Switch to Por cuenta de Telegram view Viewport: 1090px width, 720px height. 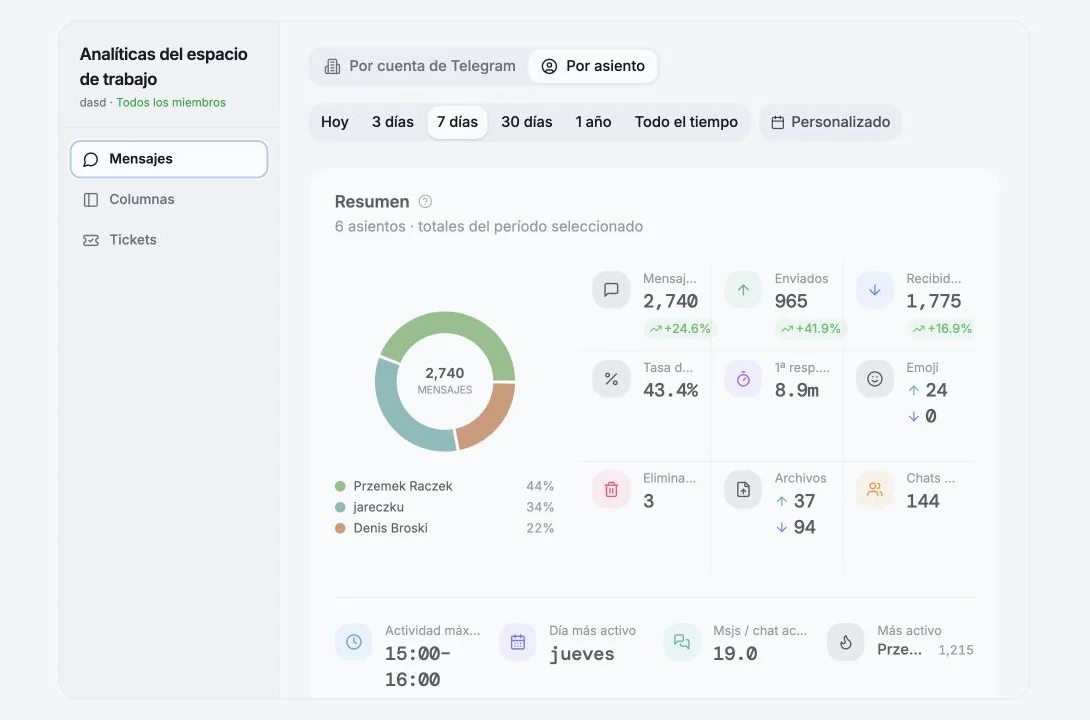coord(420,66)
